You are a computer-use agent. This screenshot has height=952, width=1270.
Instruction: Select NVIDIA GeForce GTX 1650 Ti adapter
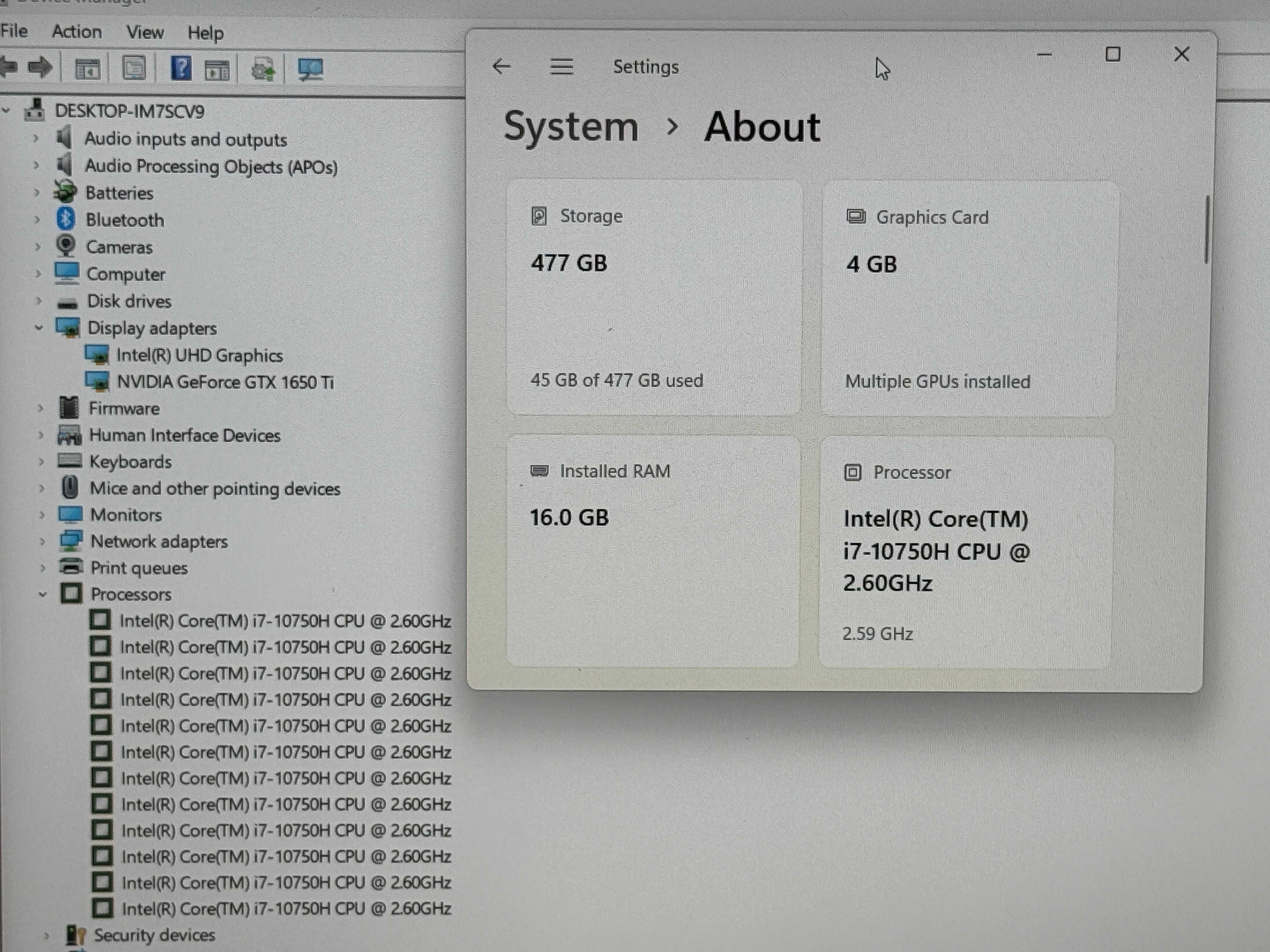(x=226, y=382)
